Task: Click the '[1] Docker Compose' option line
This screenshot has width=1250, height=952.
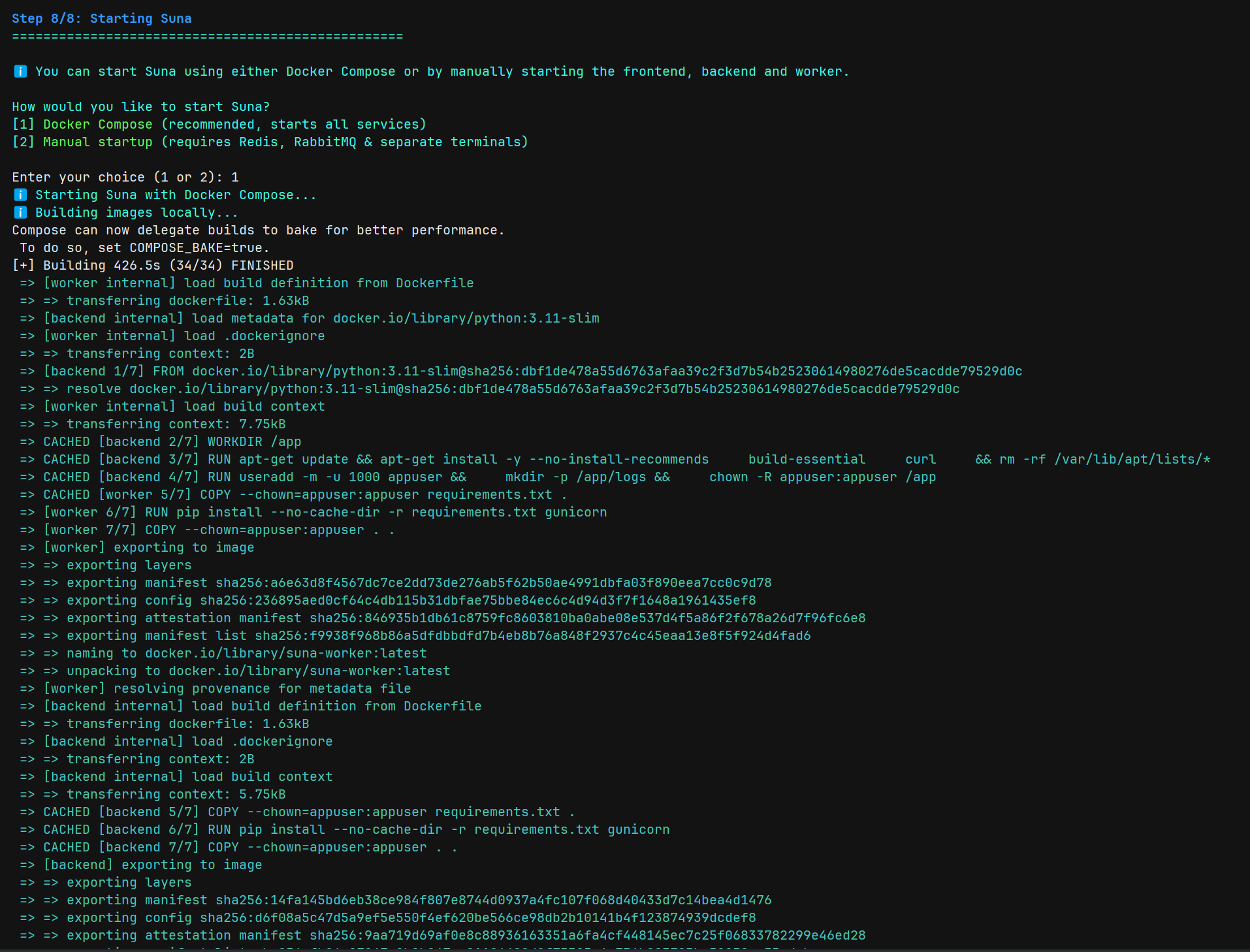Action: (x=219, y=124)
